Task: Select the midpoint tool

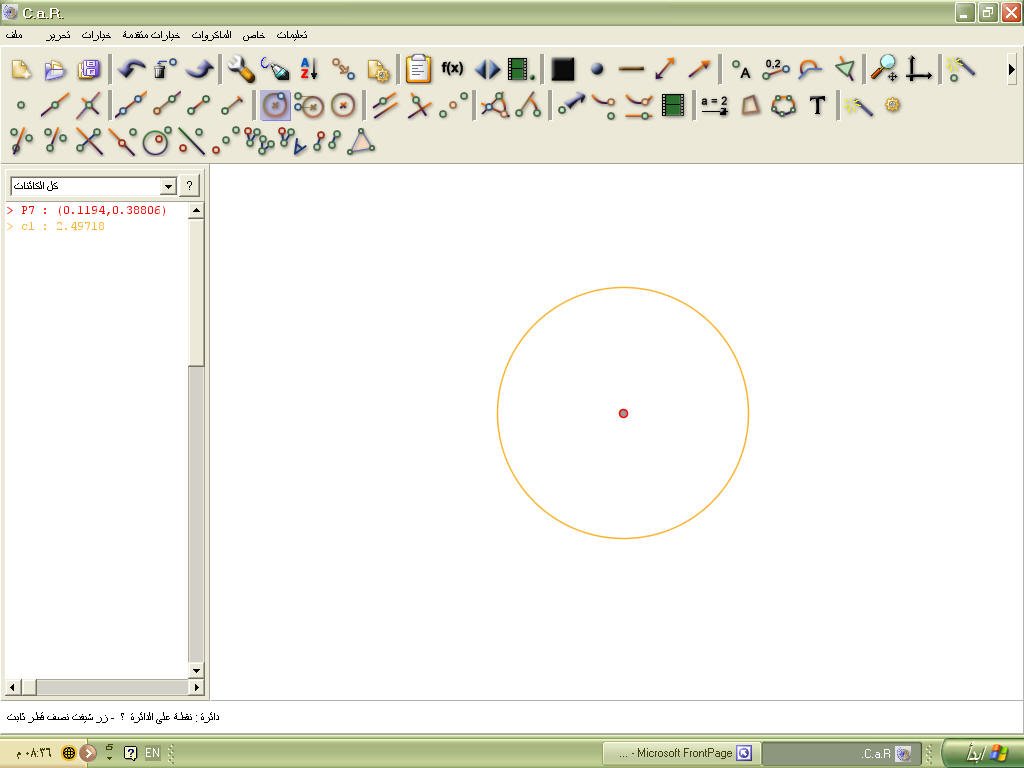Action: coord(453,105)
